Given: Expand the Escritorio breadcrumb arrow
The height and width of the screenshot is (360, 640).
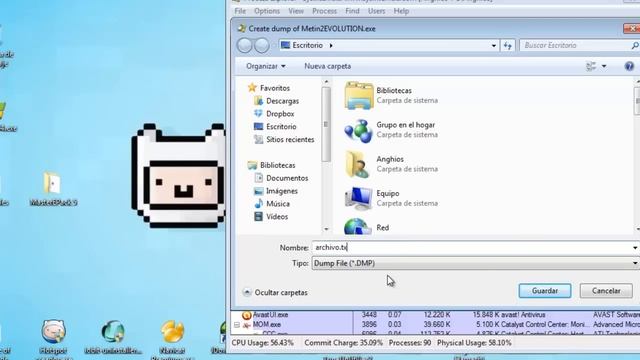Looking at the screenshot, I should pyautogui.click(x=331, y=45).
